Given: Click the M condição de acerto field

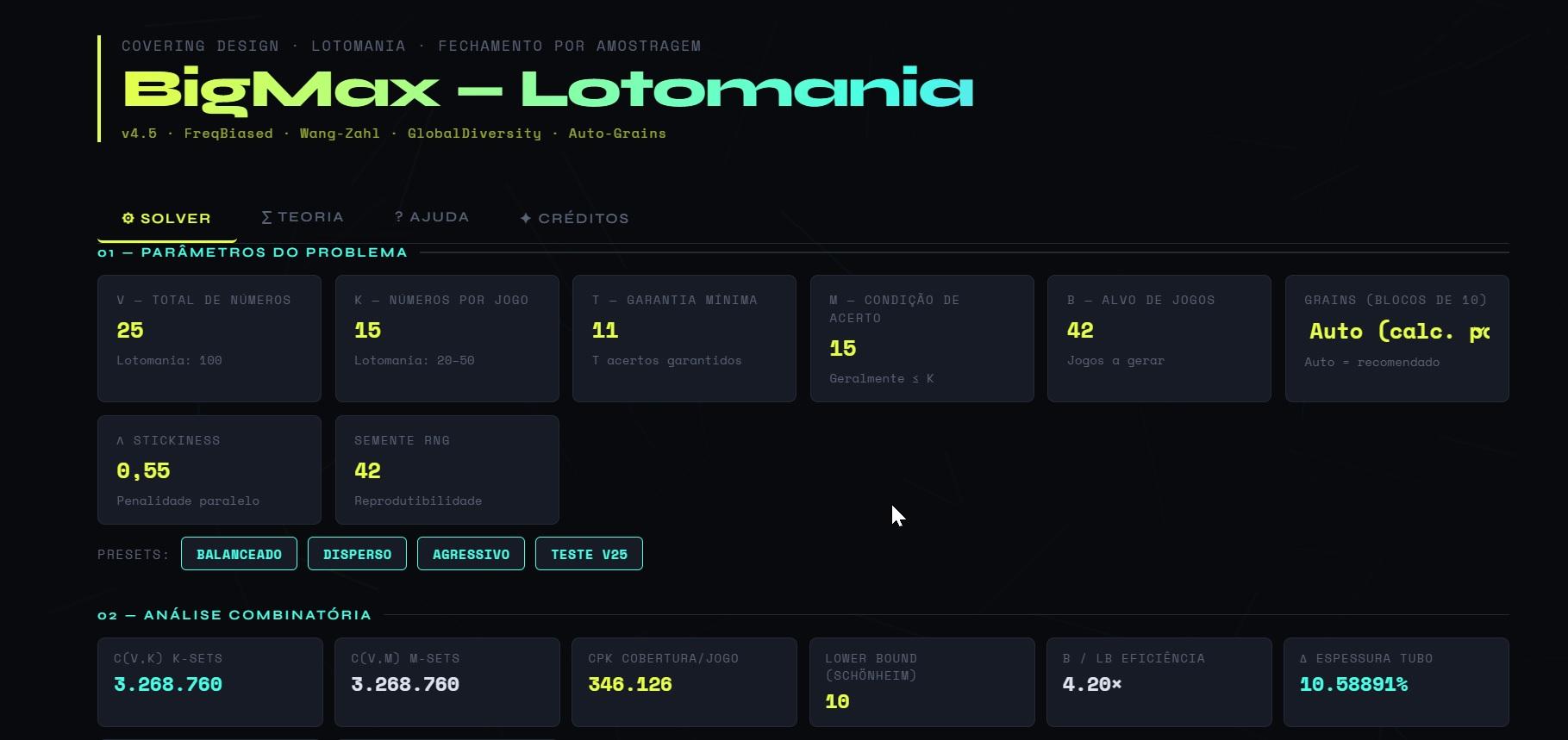Looking at the screenshot, I should pos(921,349).
